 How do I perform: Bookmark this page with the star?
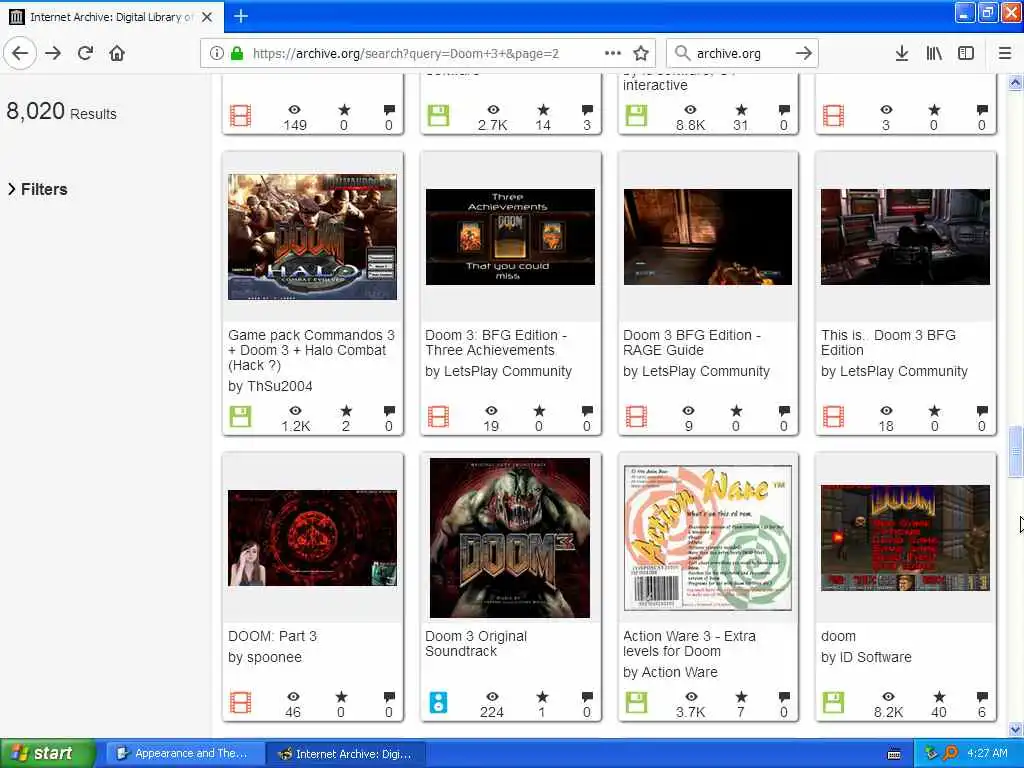tap(641, 54)
